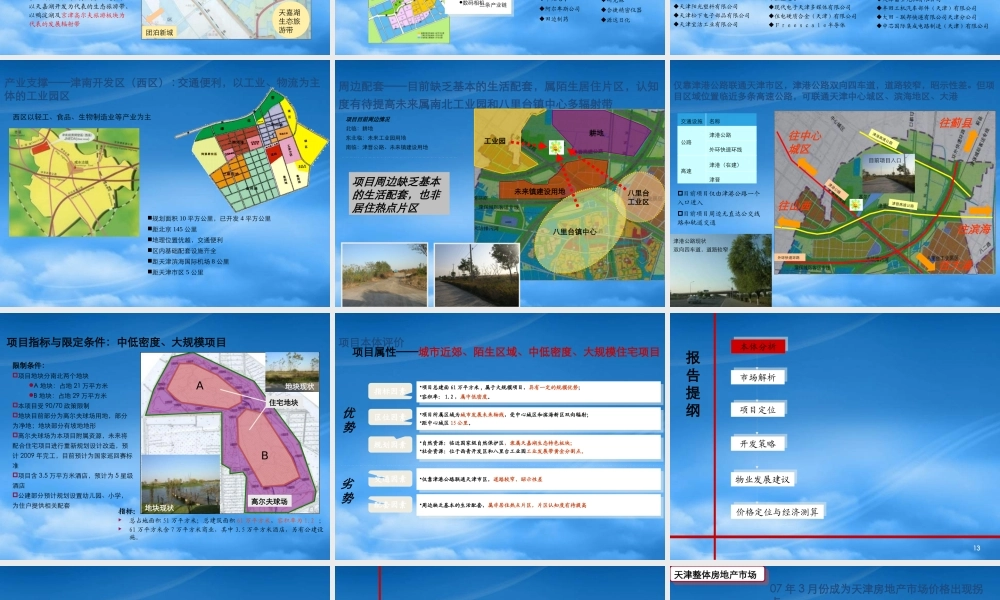This screenshot has height=600, width=1000.
Task: Click the text box containing 距中心城区 15 公里
Action: [538, 418]
